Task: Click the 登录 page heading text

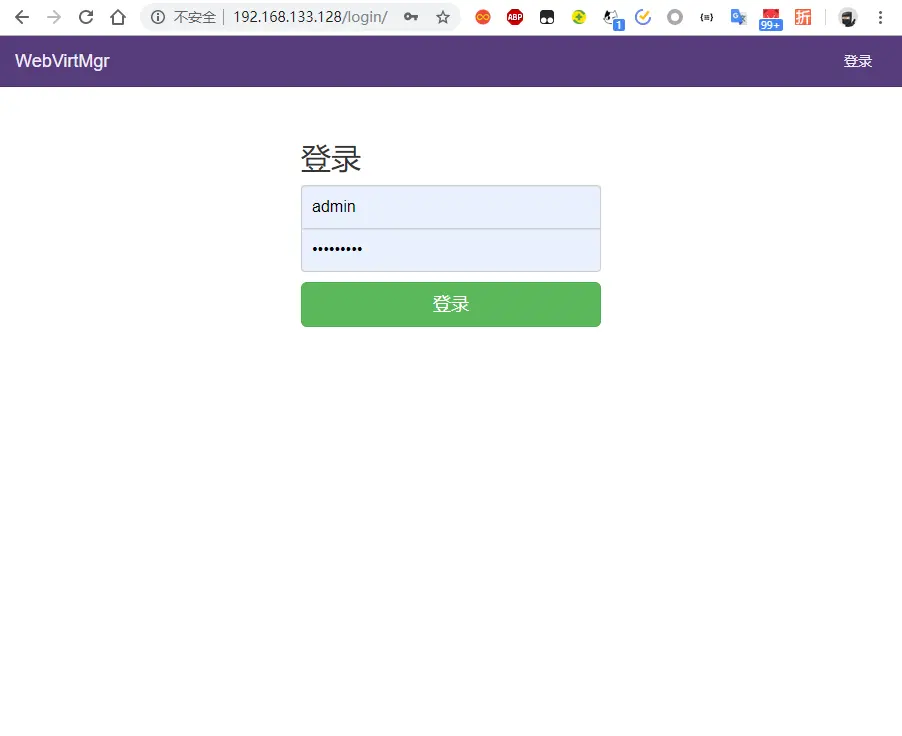Action: tap(331, 159)
